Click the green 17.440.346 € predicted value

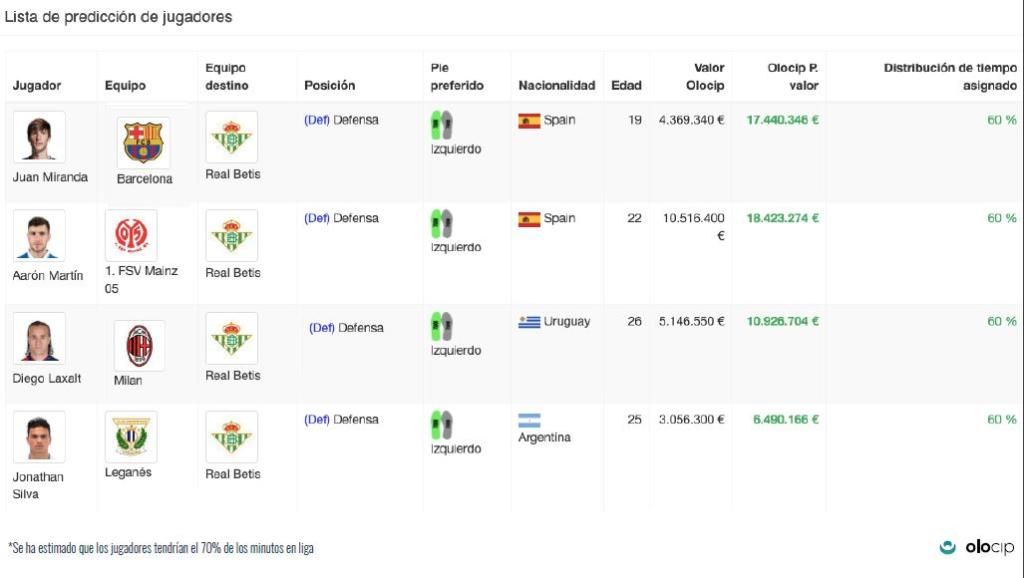(x=782, y=120)
